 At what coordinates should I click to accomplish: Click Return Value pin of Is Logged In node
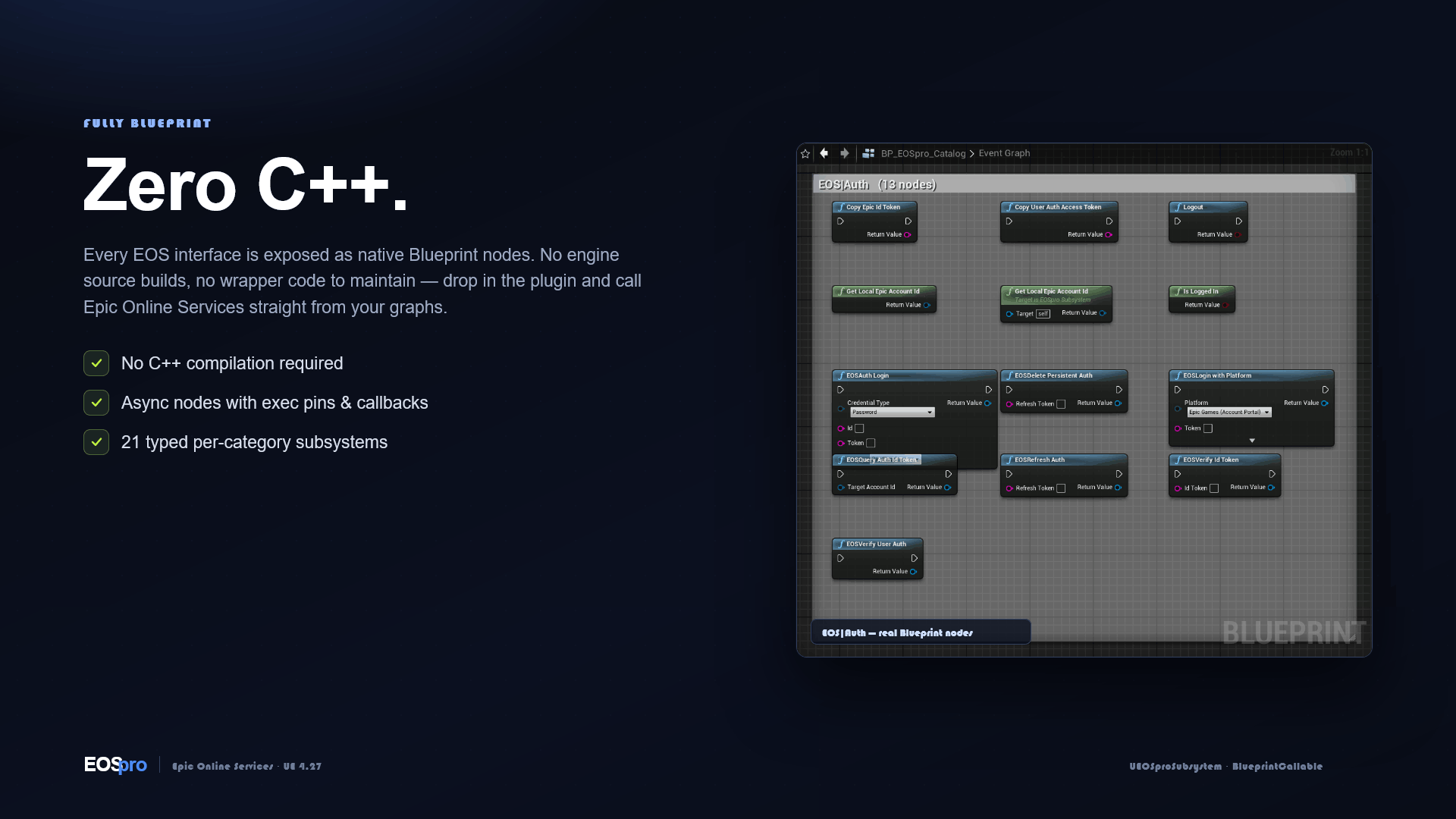[x=1225, y=306]
